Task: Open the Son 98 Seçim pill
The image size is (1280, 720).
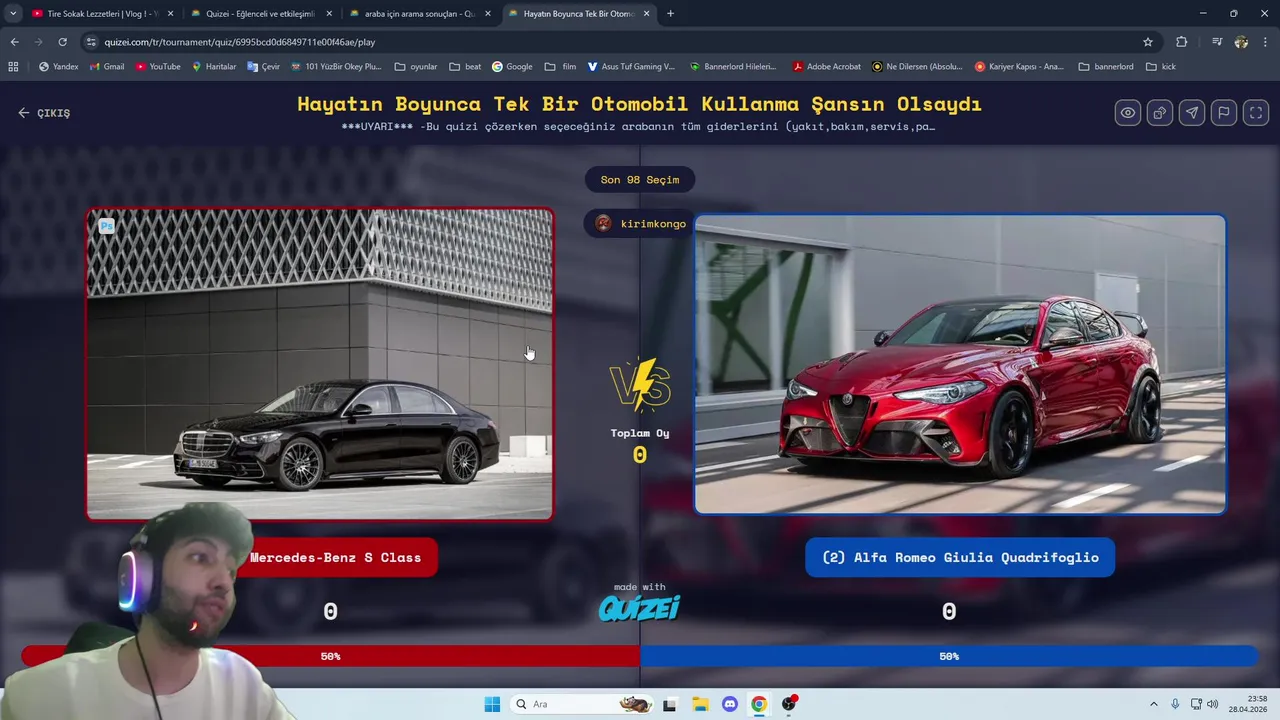Action: pyautogui.click(x=640, y=180)
